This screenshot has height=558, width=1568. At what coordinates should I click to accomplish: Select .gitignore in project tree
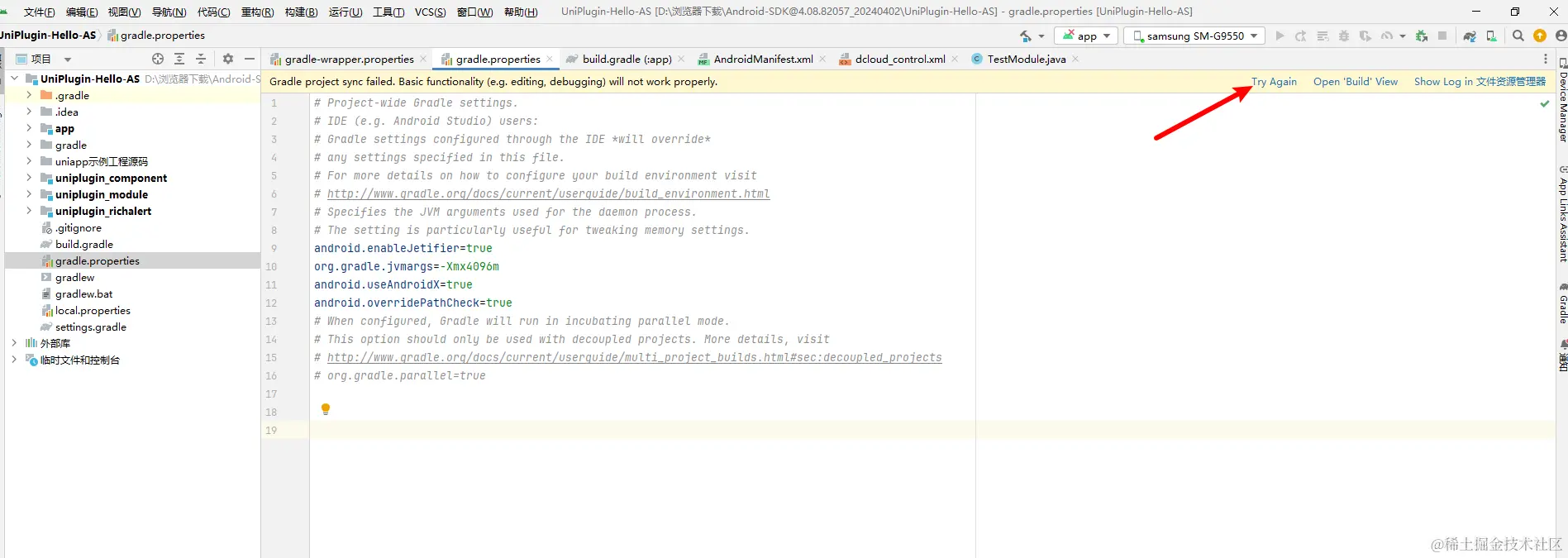point(78,227)
